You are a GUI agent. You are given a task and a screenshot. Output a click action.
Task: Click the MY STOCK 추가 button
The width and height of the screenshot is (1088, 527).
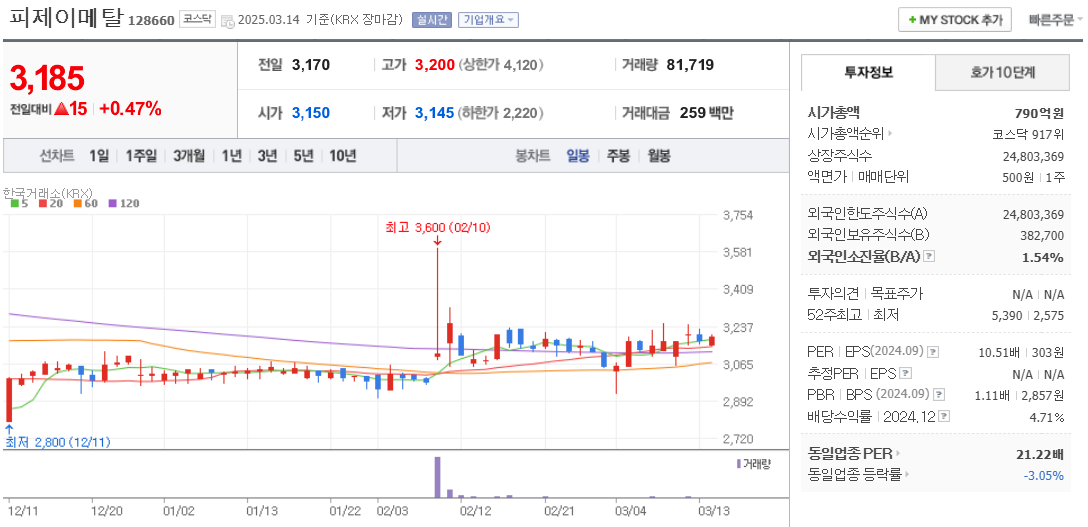click(x=955, y=20)
